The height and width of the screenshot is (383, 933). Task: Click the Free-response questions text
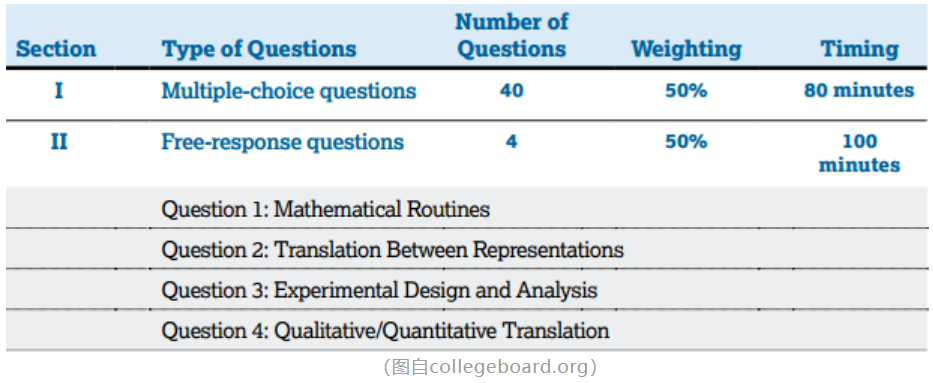click(283, 142)
